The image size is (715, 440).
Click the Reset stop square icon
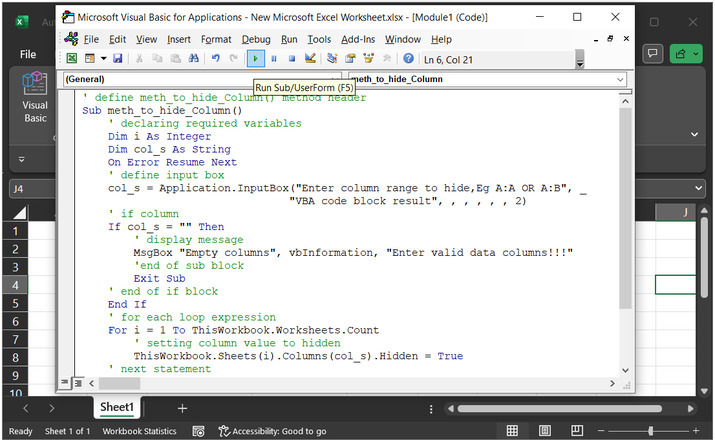(x=292, y=58)
